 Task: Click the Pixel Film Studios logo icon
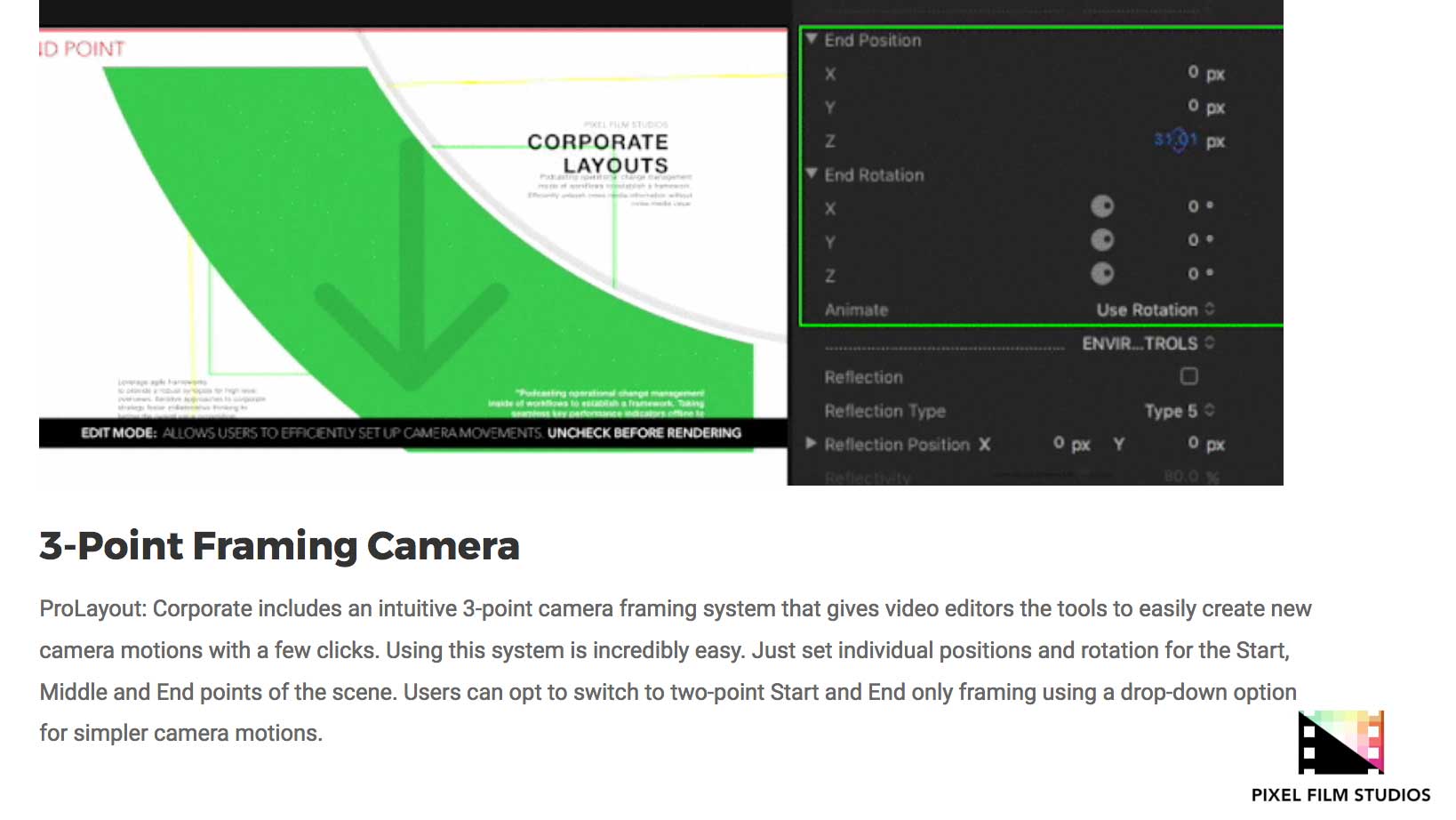(x=1341, y=743)
